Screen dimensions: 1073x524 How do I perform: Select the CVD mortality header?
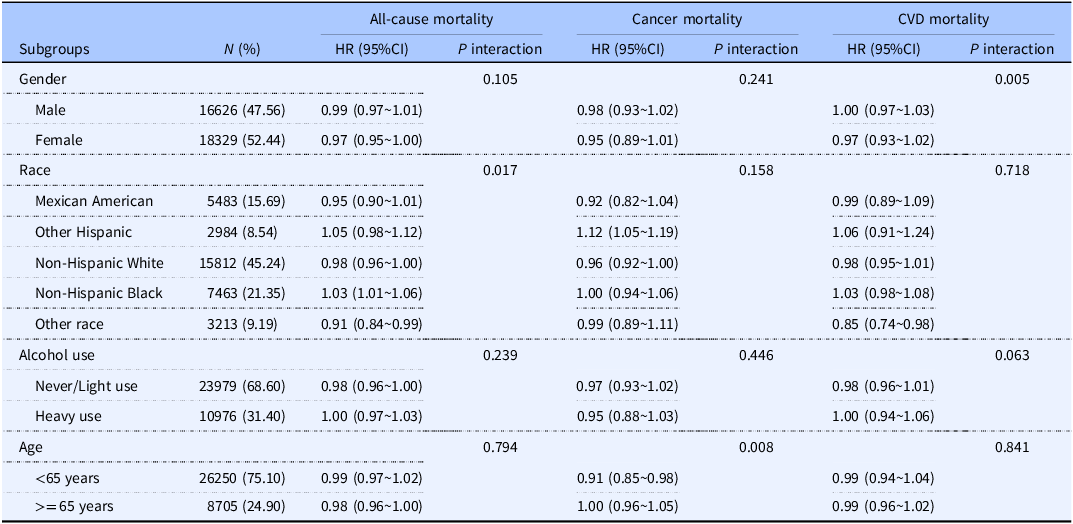click(943, 20)
